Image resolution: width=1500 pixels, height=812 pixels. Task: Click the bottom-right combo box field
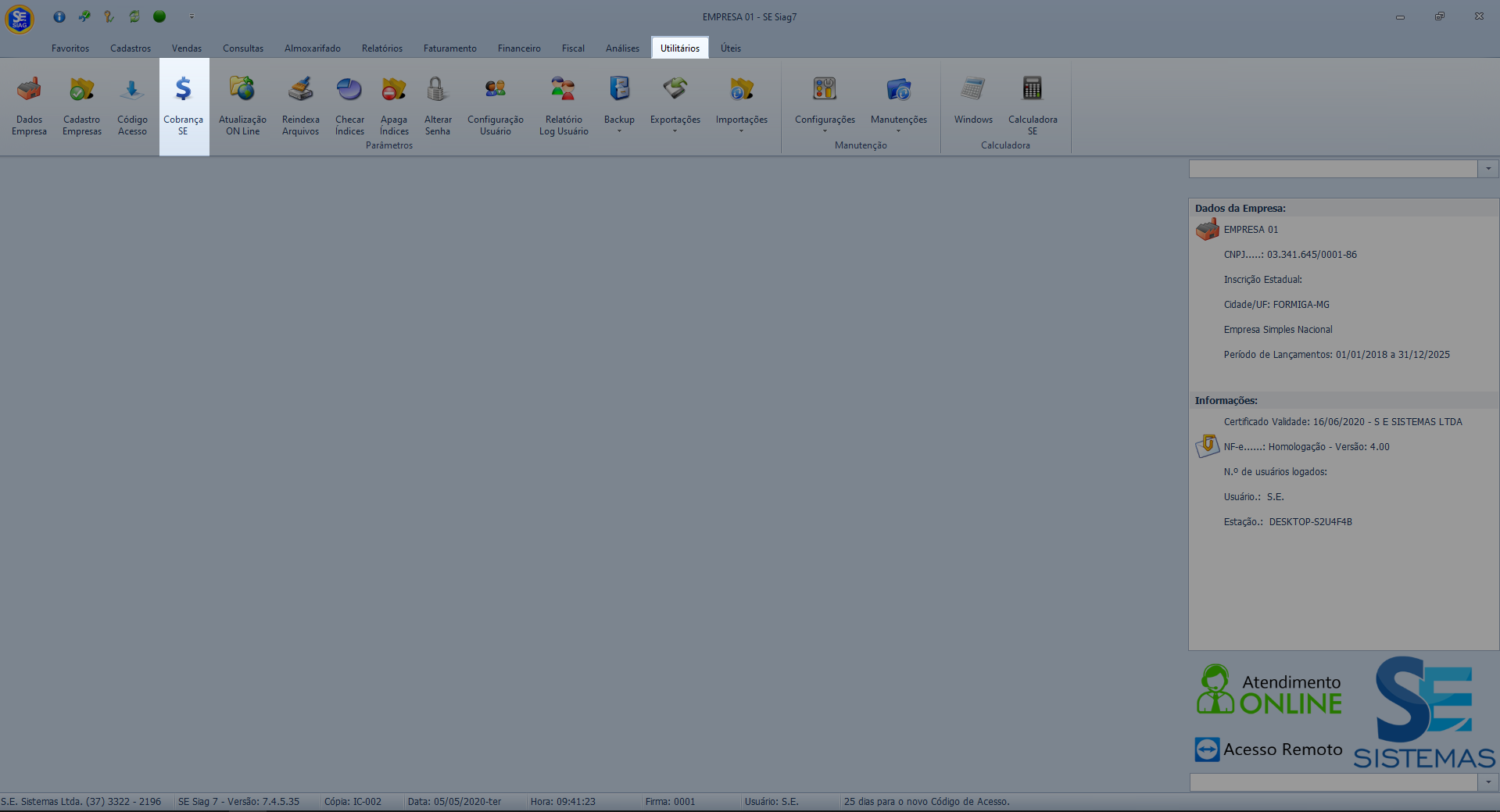[x=1333, y=782]
